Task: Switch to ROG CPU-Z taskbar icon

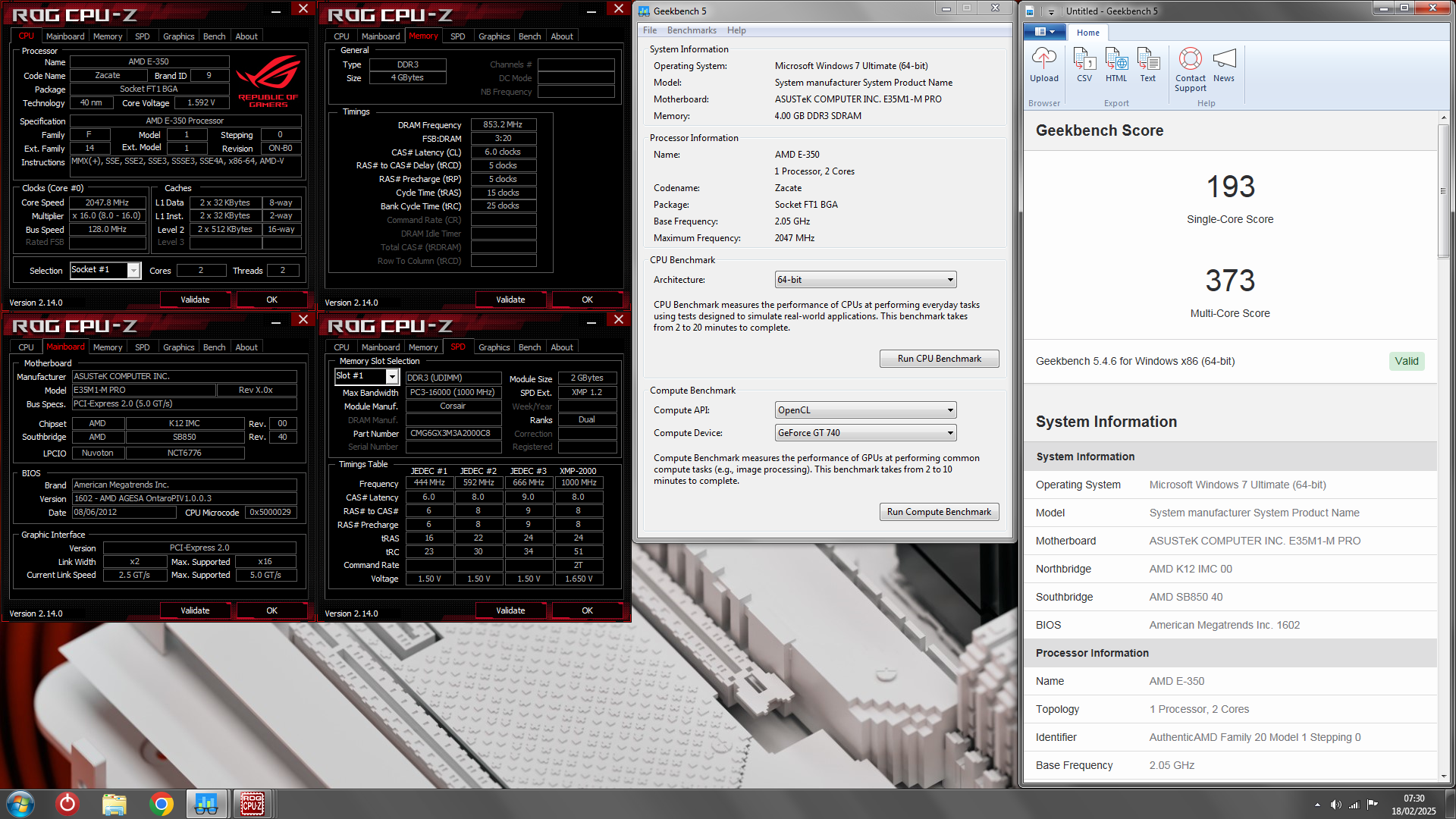Action: 253,804
